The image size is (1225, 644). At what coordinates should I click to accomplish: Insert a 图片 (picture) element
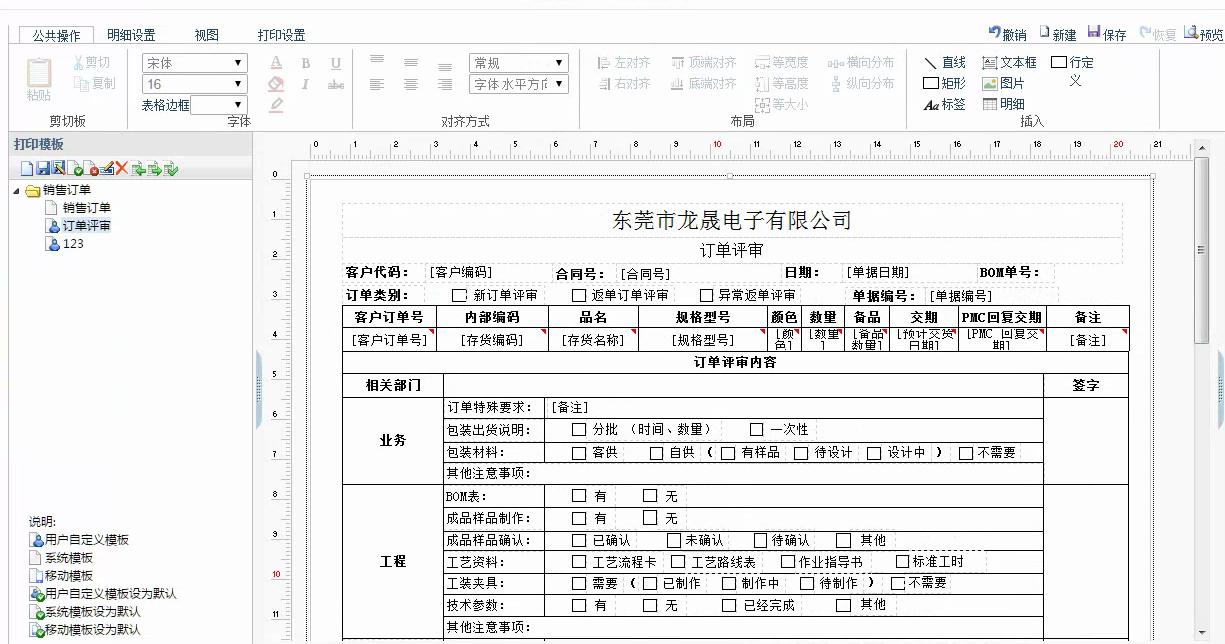[1003, 83]
